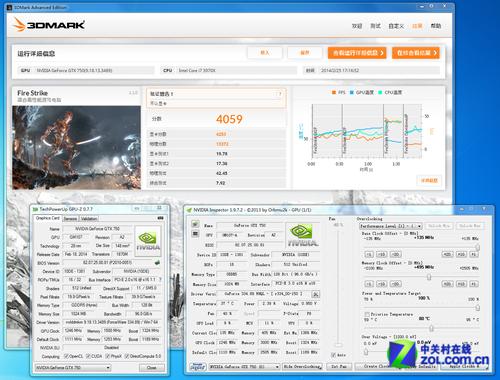Click memory clock offset +10 button
Screen dimensions: 500x380
[461, 284]
